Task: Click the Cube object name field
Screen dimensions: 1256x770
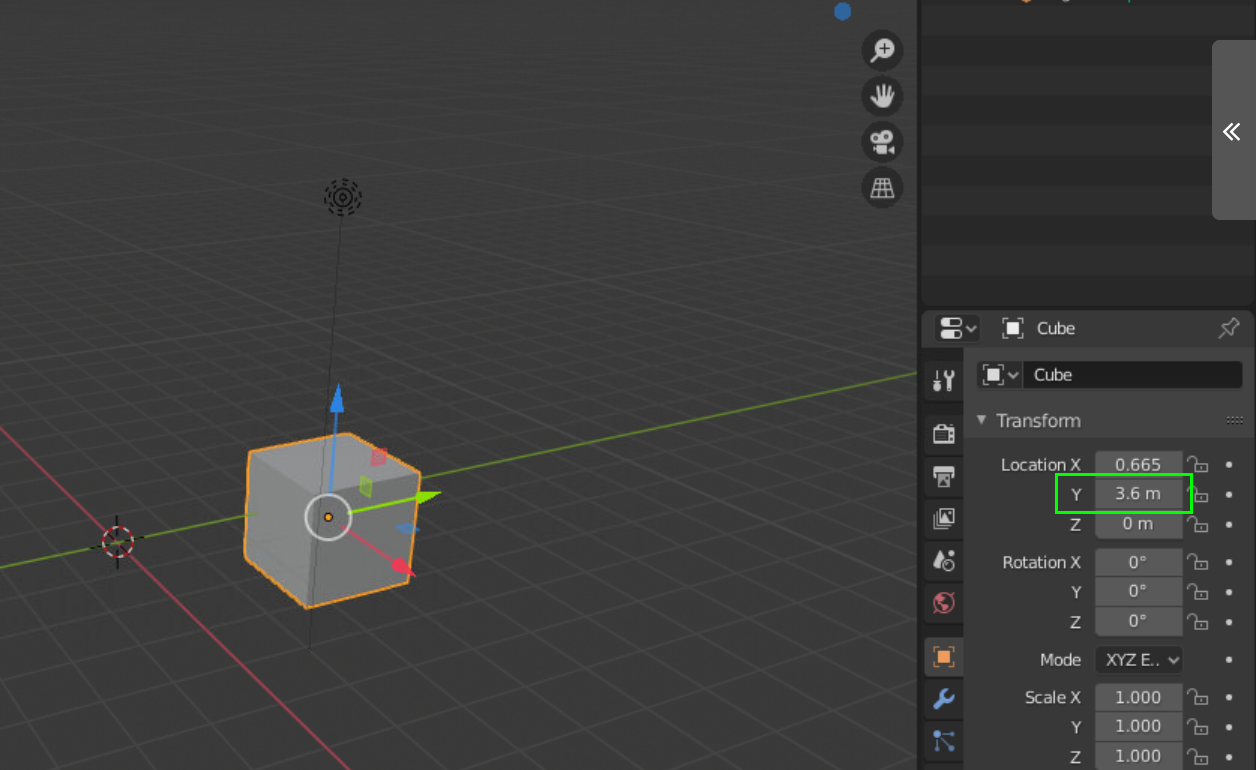Action: pos(1132,375)
